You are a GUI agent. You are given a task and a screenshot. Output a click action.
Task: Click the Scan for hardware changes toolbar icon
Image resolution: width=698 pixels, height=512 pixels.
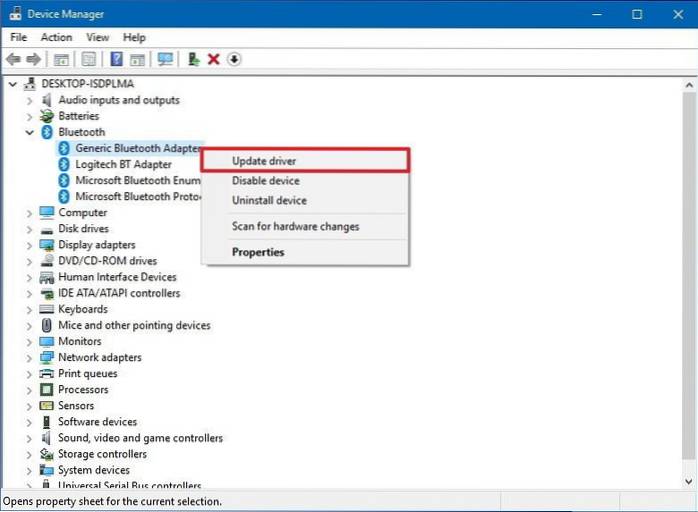[165, 60]
